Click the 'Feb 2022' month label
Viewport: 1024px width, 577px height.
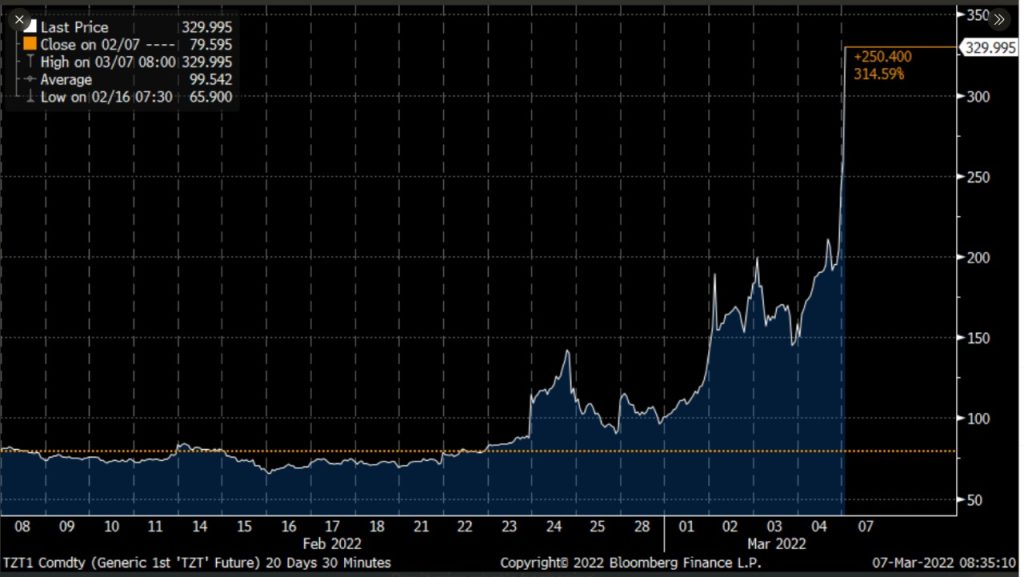coord(332,544)
